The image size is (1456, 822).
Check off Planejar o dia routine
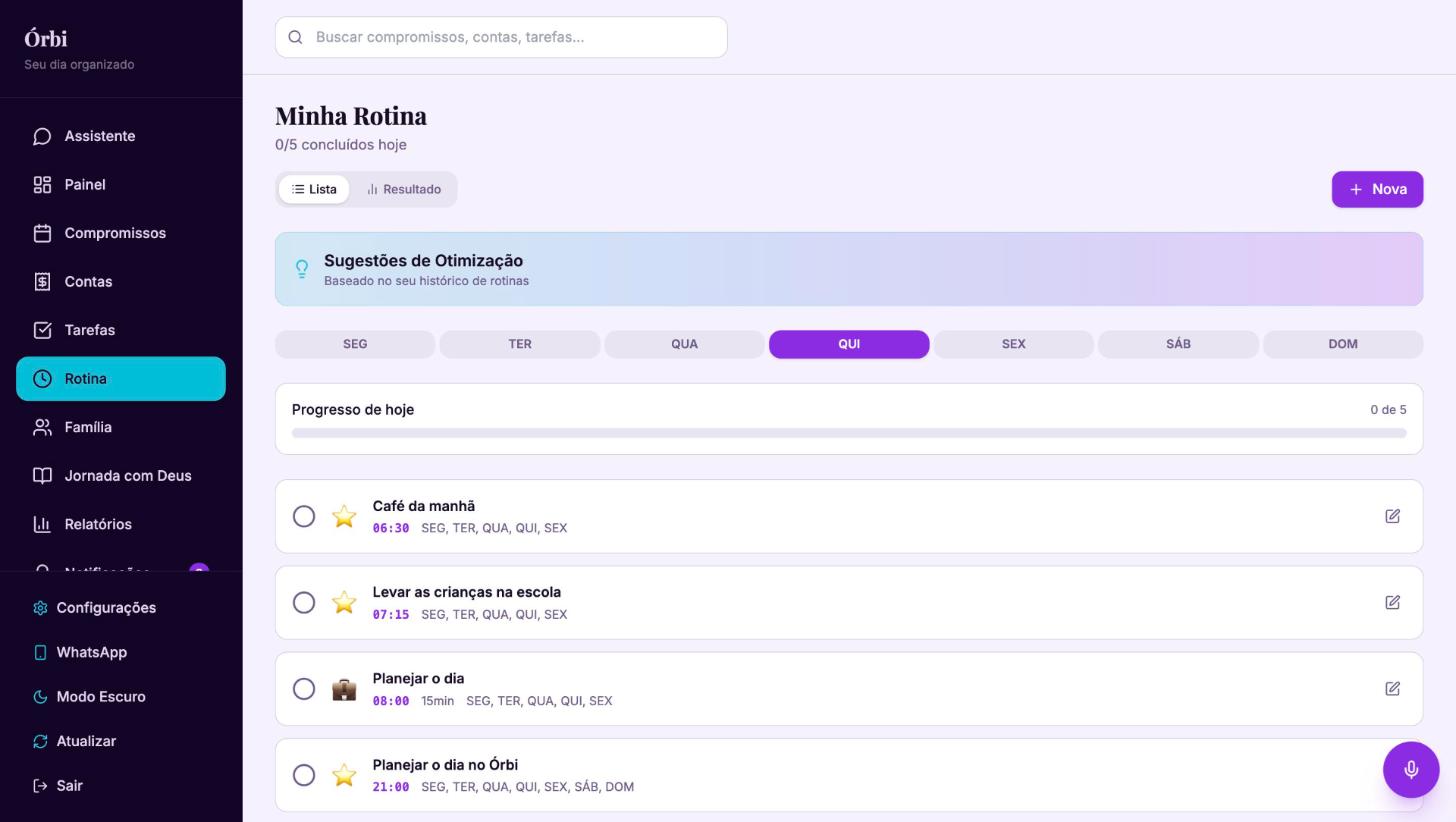click(x=304, y=689)
